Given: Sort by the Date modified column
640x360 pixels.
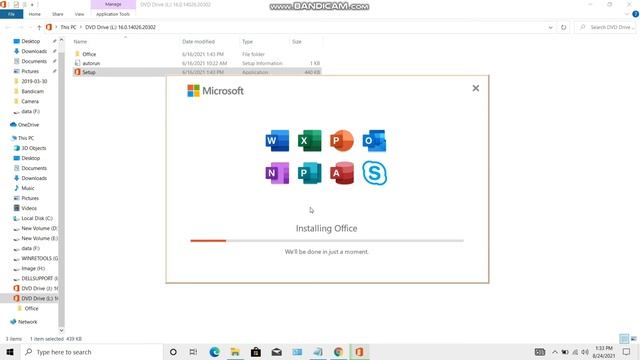Looking at the screenshot, I should coord(198,42).
